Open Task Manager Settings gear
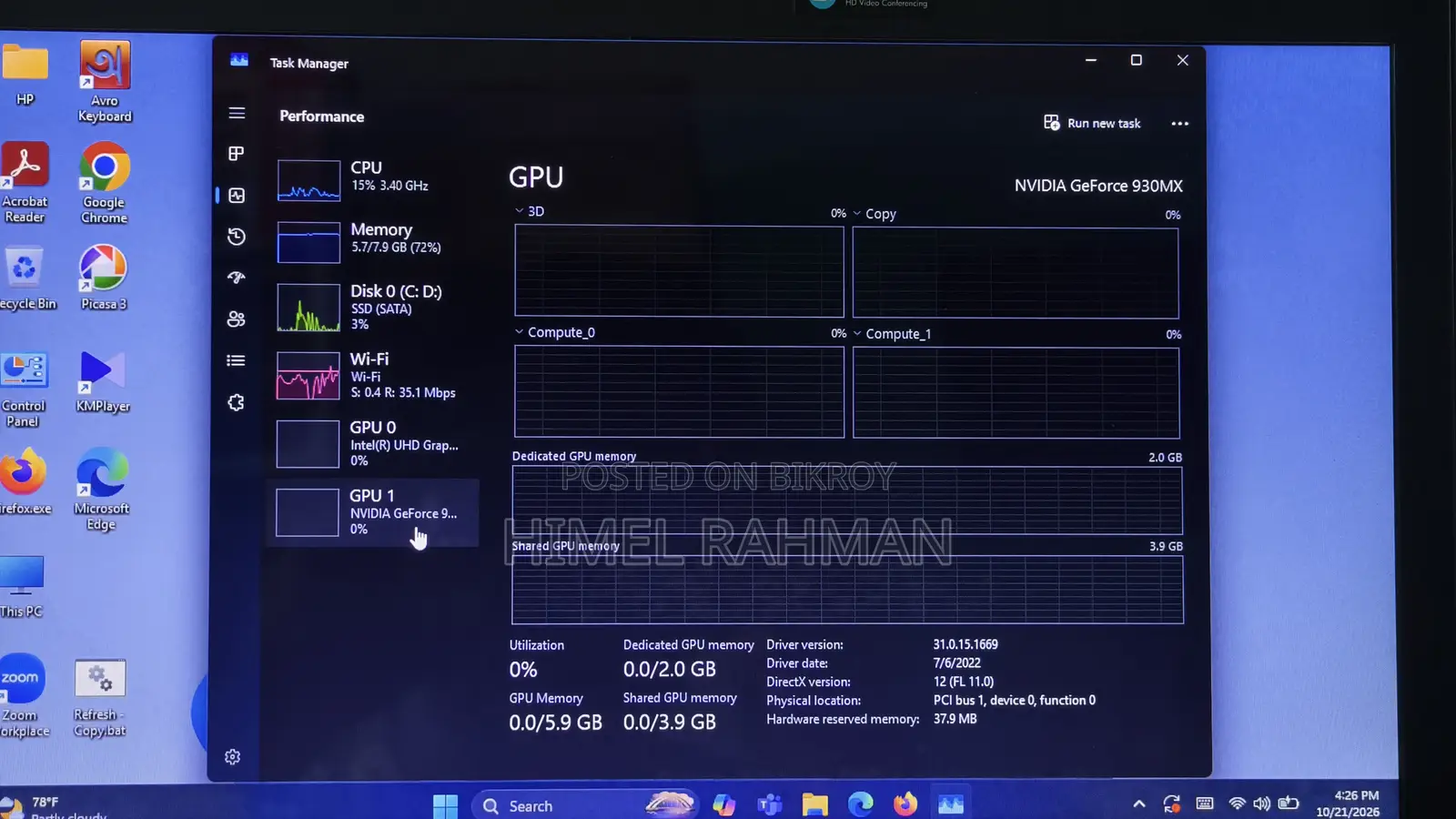The image size is (1456, 819). click(233, 757)
